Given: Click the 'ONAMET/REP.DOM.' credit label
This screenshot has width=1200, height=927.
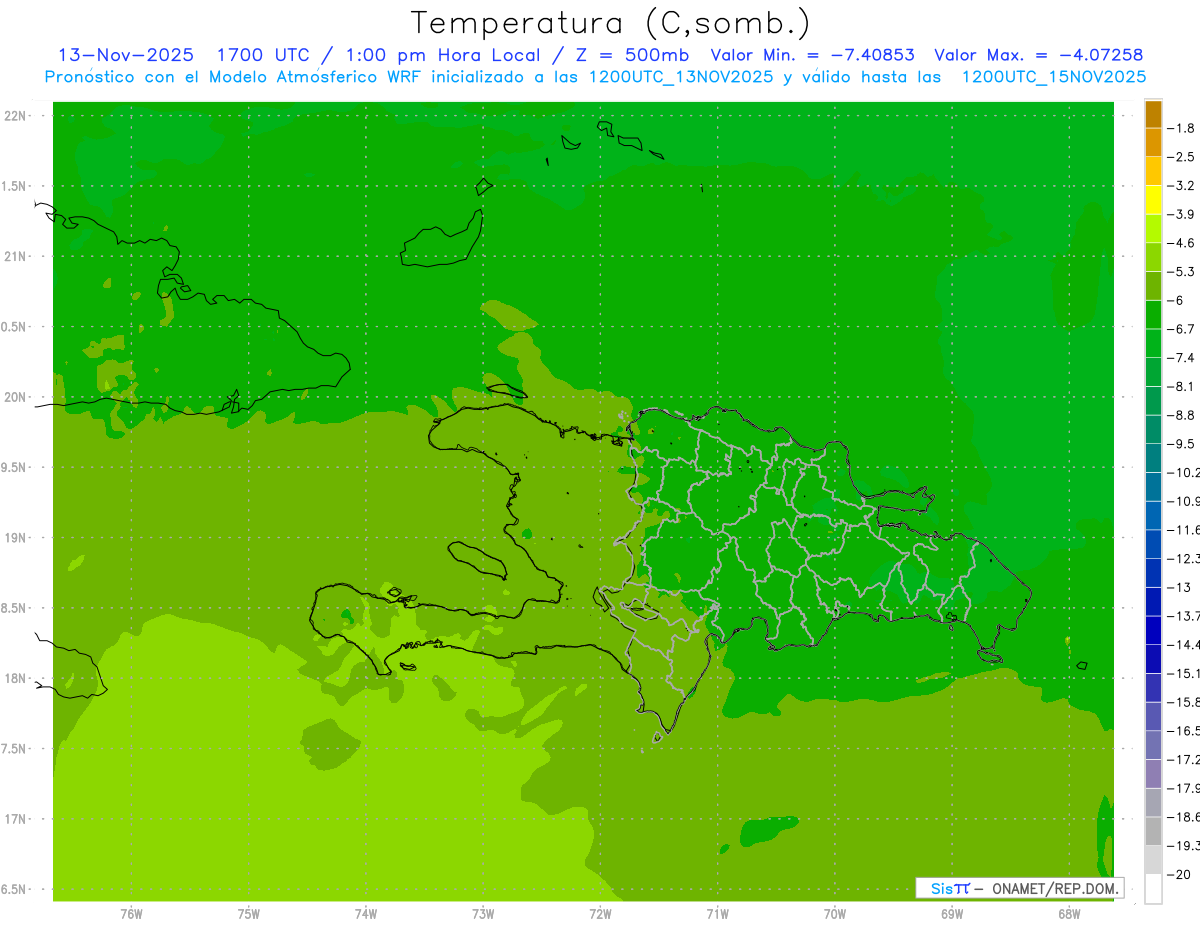Looking at the screenshot, I should click(1054, 888).
